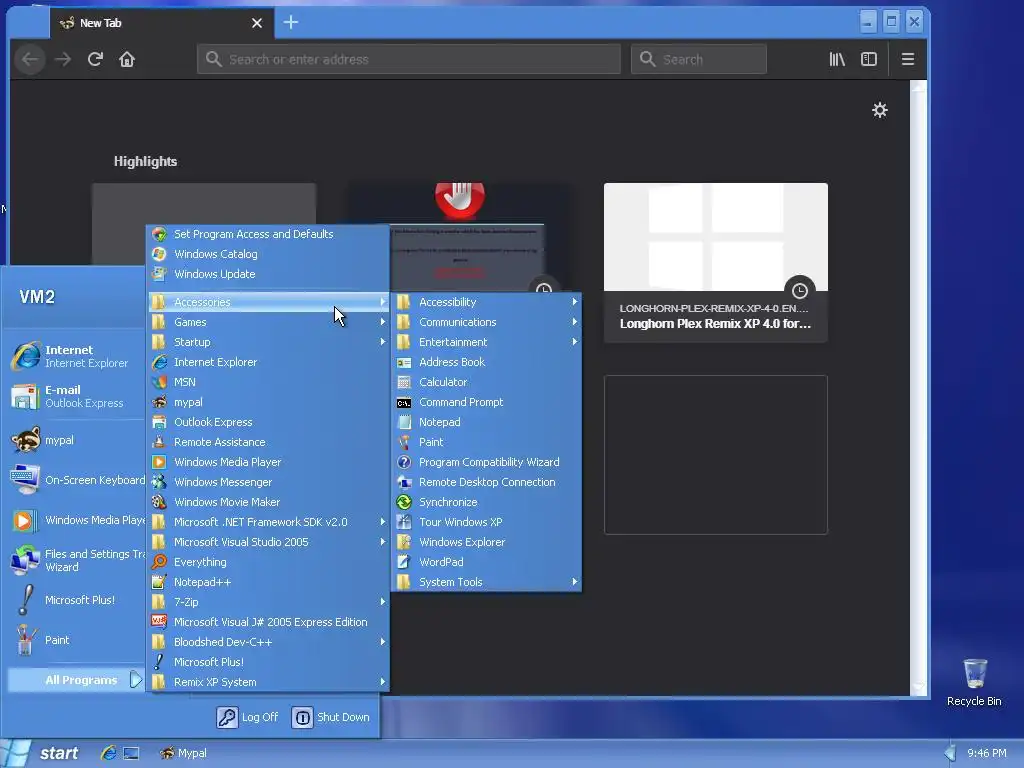Click the search or enter address bar
The height and width of the screenshot is (768, 1024).
409,59
